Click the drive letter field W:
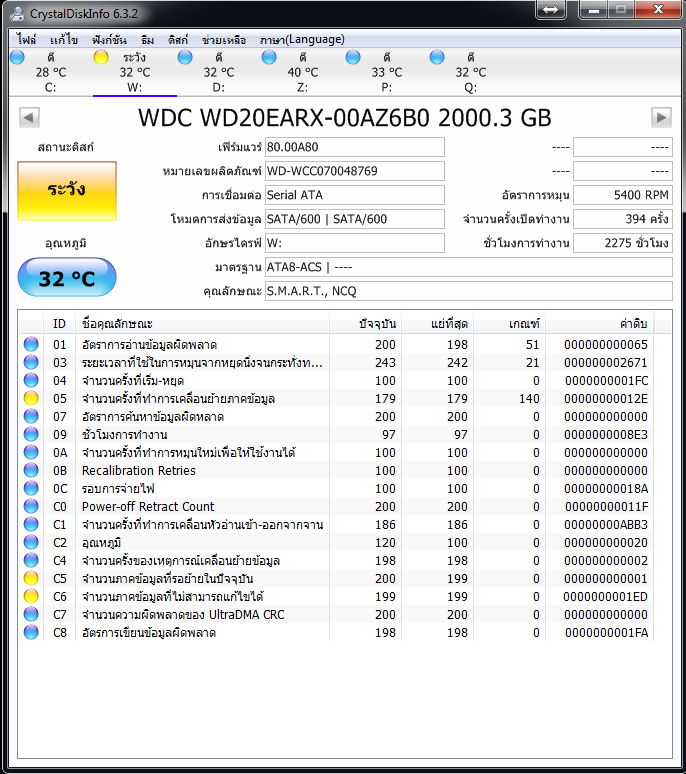 (x=355, y=243)
